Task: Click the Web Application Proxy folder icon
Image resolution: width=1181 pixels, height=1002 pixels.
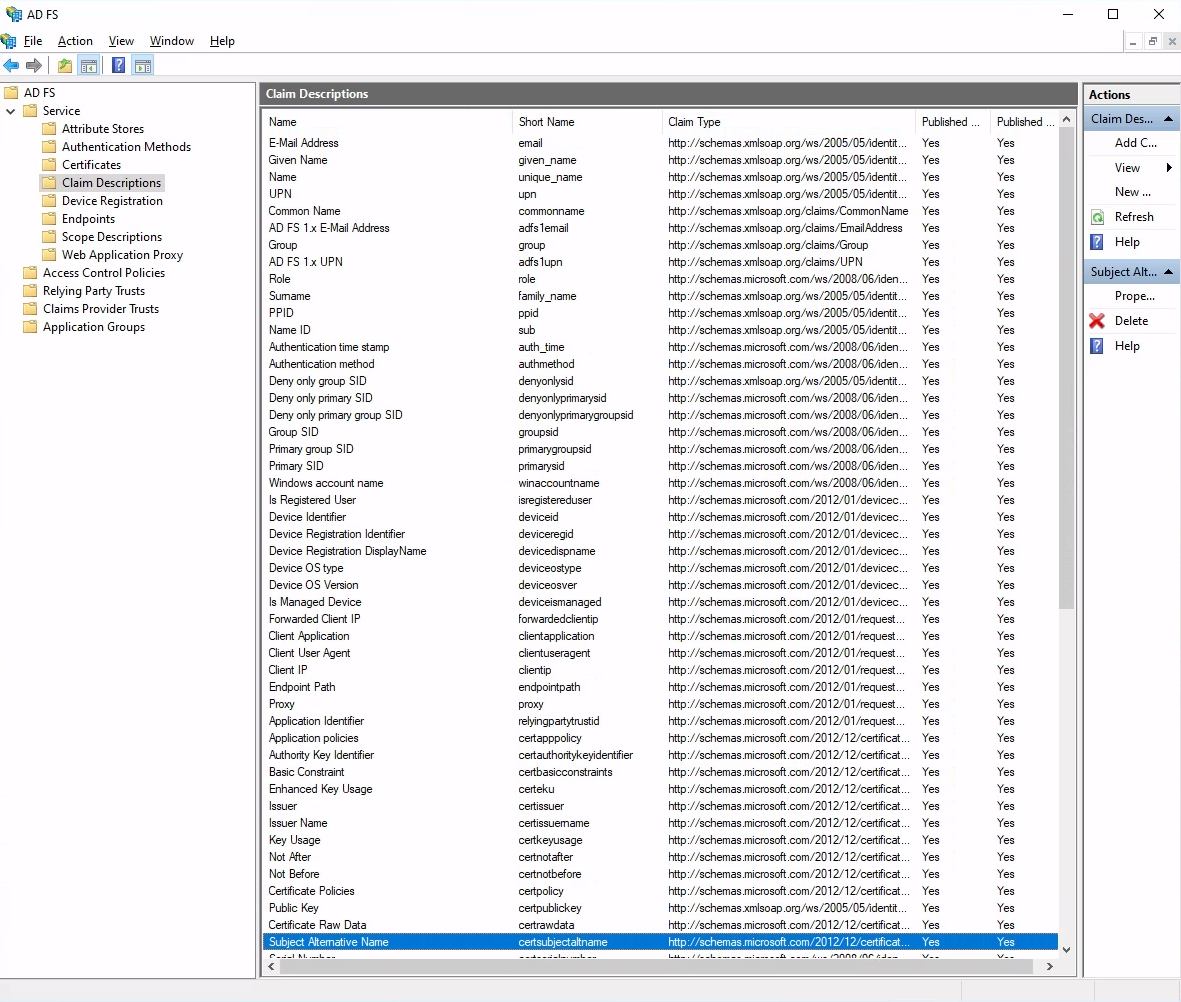Action: point(49,255)
